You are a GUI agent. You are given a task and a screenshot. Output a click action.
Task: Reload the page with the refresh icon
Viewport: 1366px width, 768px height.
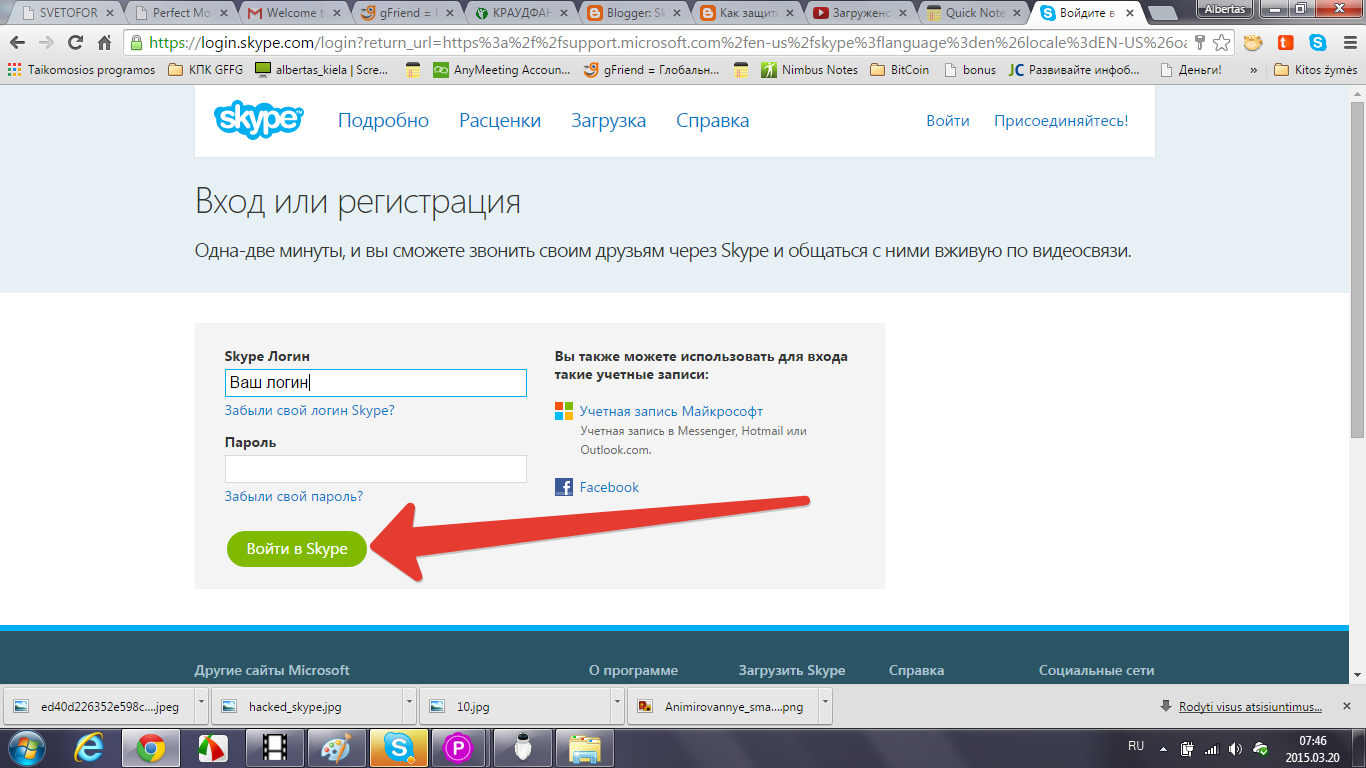click(x=76, y=43)
